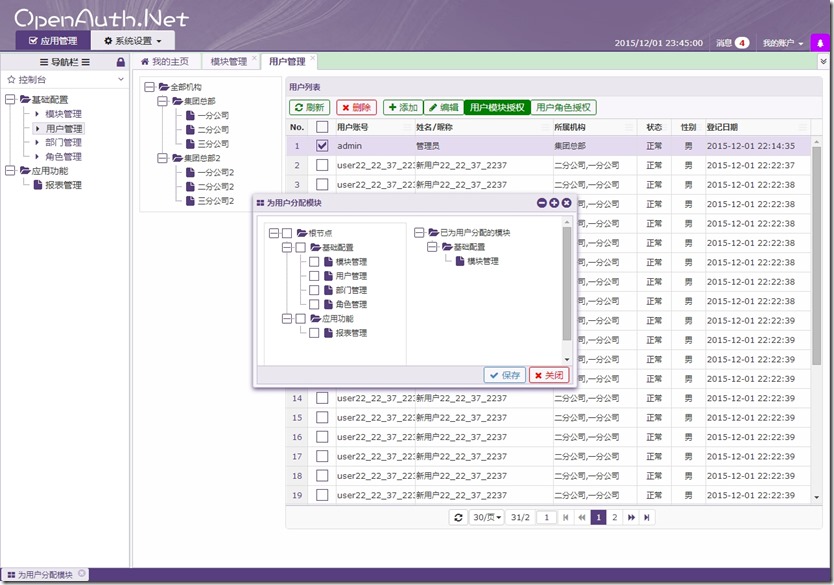This screenshot has height=585, width=834.
Task: Click the 添加 button
Action: coord(403,107)
